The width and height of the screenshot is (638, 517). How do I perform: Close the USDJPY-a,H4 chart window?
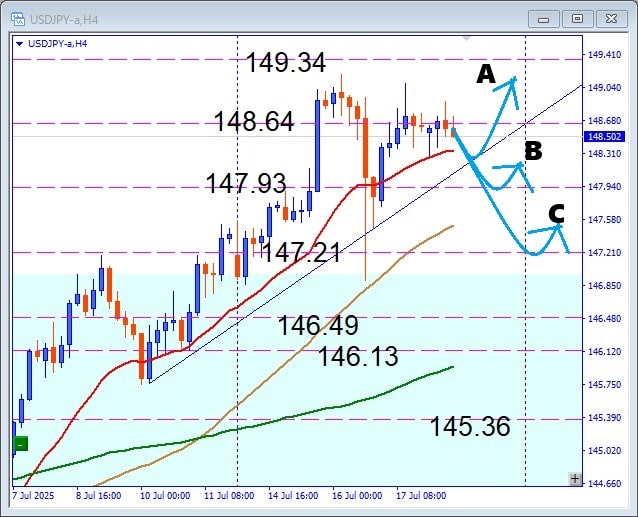[x=611, y=19]
